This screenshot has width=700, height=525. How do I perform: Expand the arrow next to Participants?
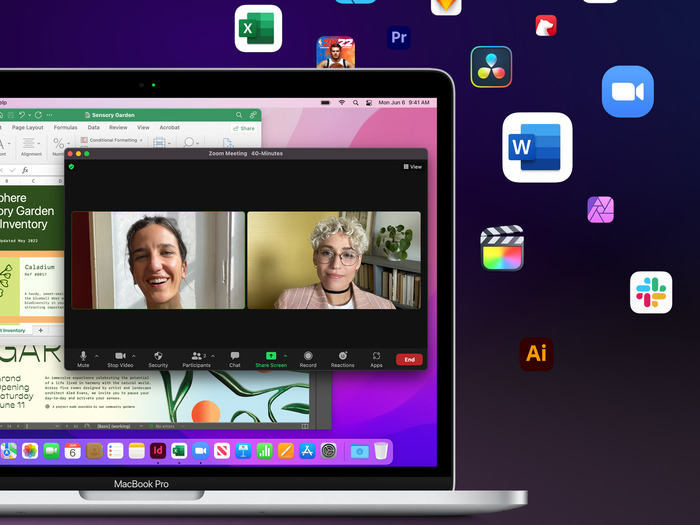pyautogui.click(x=213, y=356)
